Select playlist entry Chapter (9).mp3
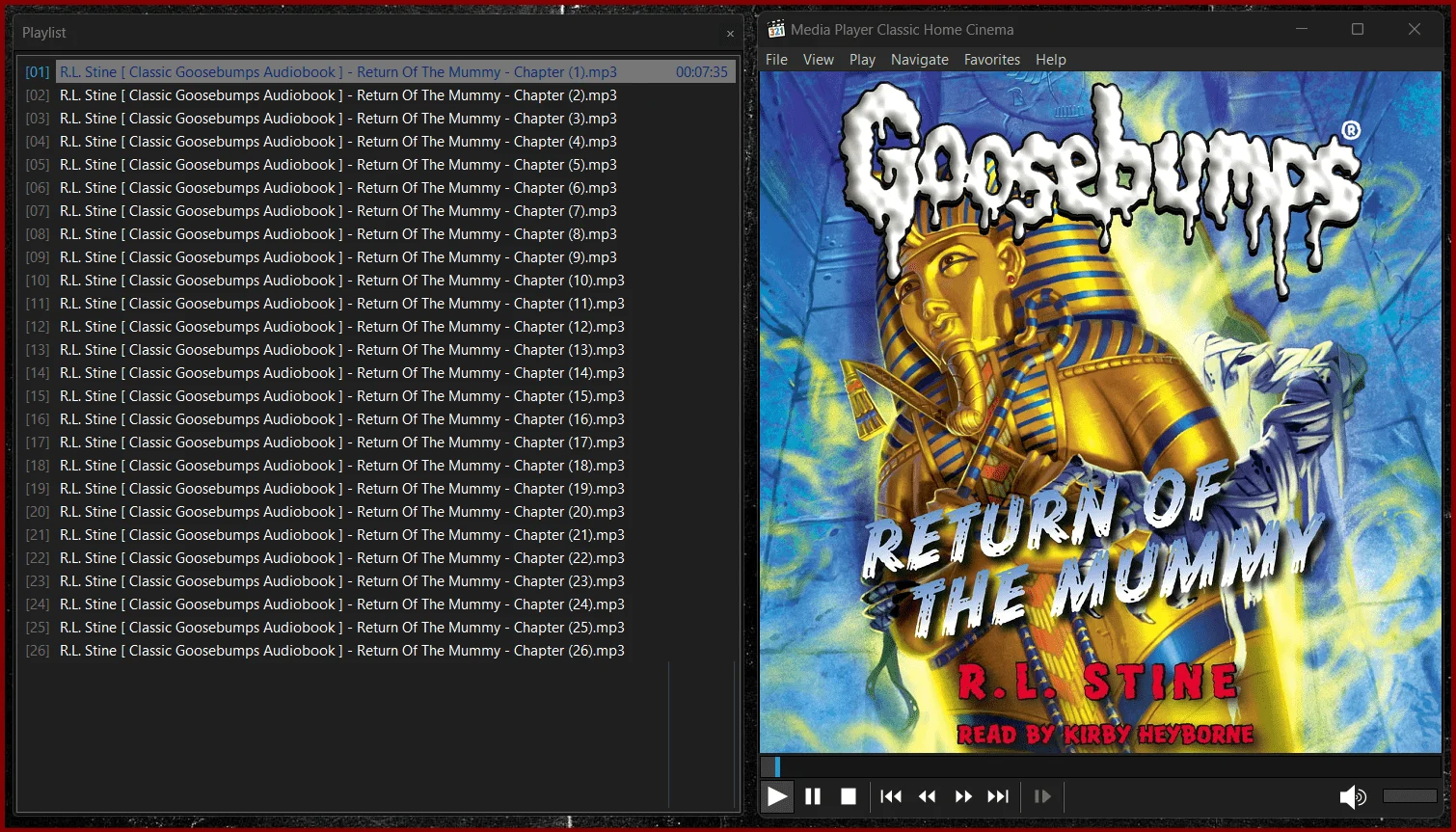This screenshot has height=832, width=1456. pyautogui.click(x=380, y=257)
